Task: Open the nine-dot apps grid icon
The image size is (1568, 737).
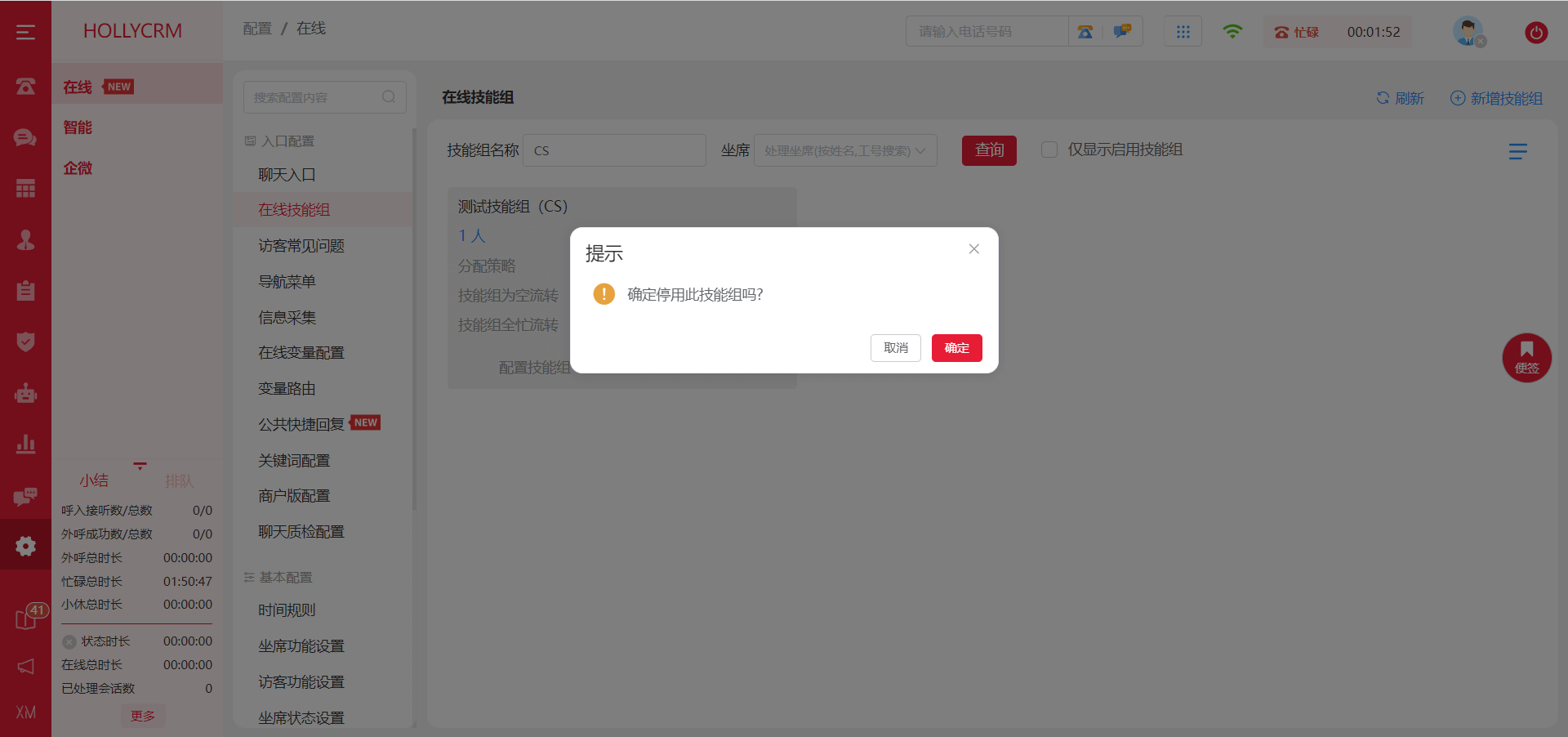Action: (1183, 32)
